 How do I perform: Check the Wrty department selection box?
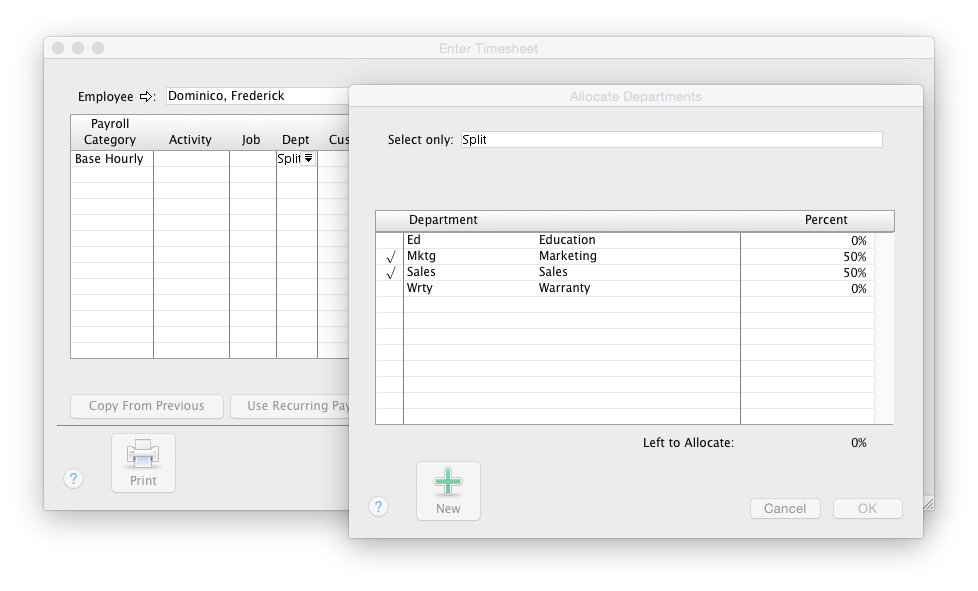coord(390,289)
